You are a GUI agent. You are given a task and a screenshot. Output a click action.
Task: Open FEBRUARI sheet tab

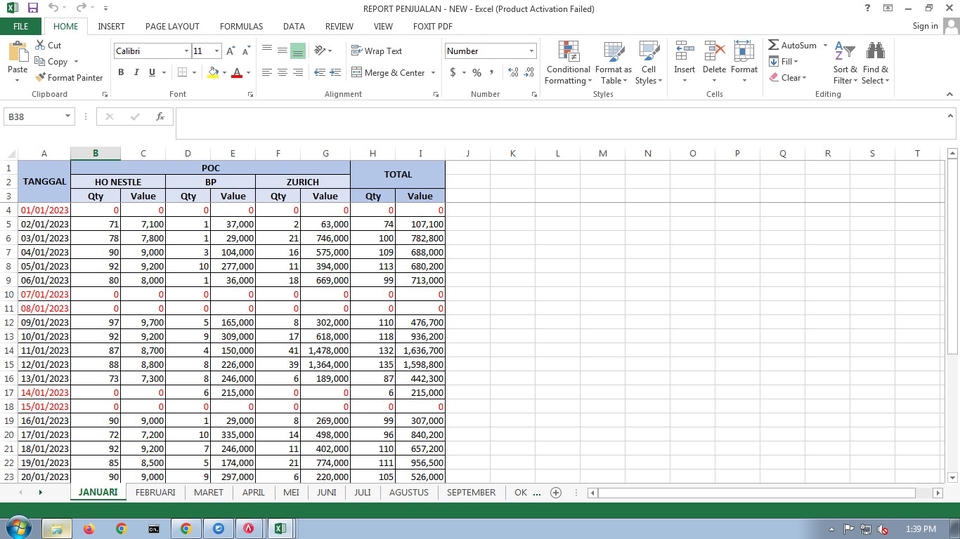(x=155, y=492)
